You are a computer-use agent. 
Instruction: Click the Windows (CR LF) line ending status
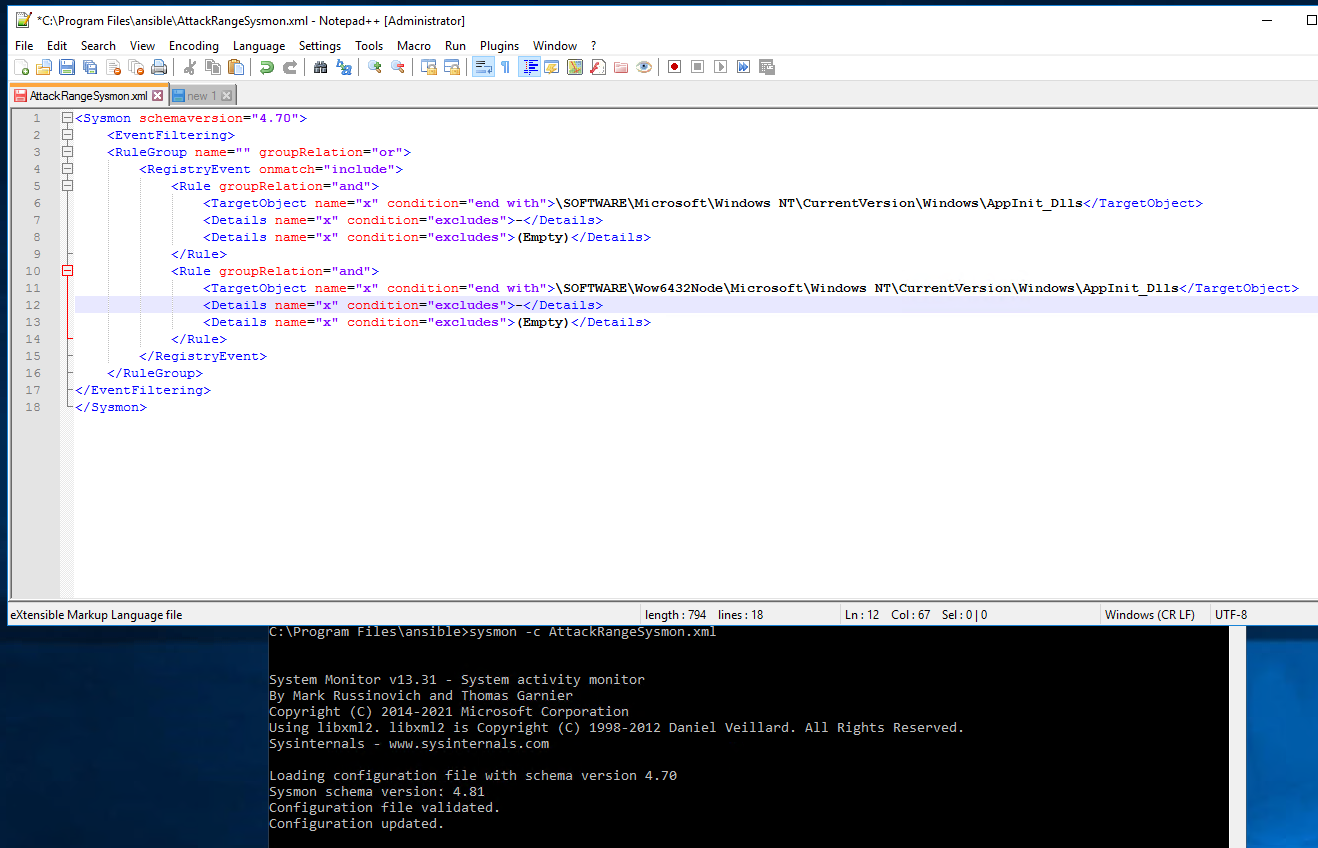(1149, 615)
